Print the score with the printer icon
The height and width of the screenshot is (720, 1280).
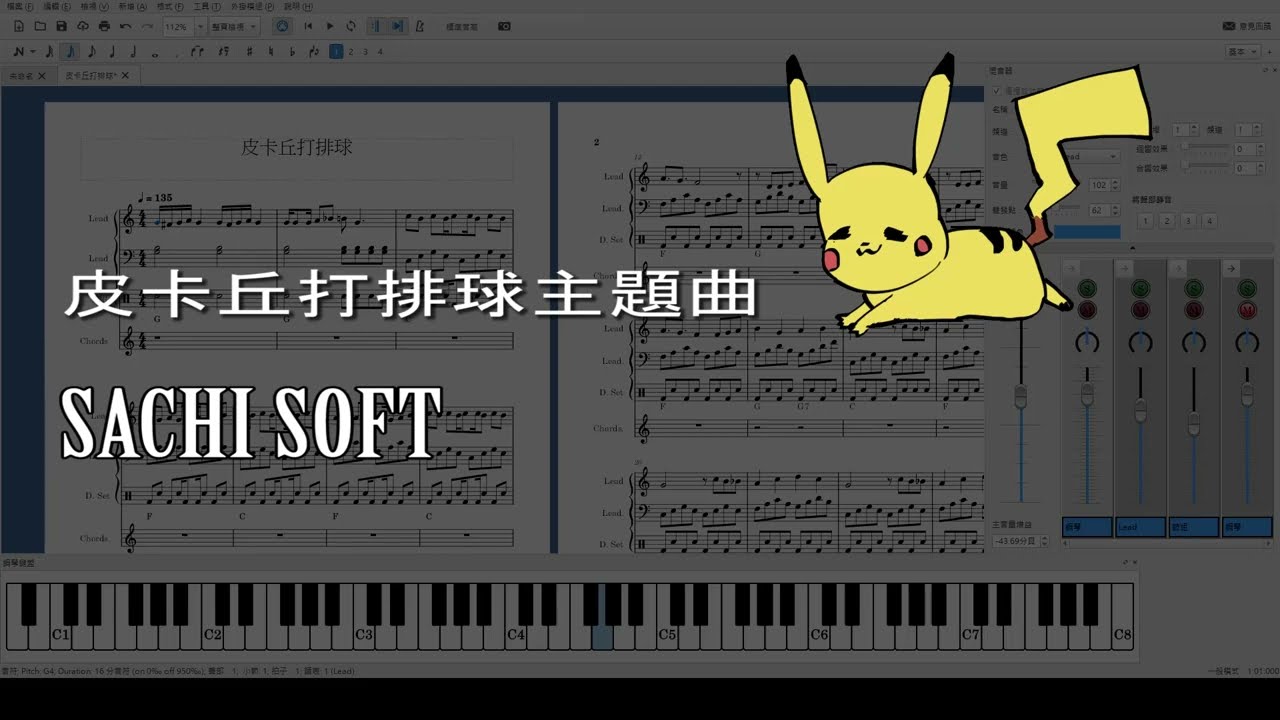(x=104, y=26)
